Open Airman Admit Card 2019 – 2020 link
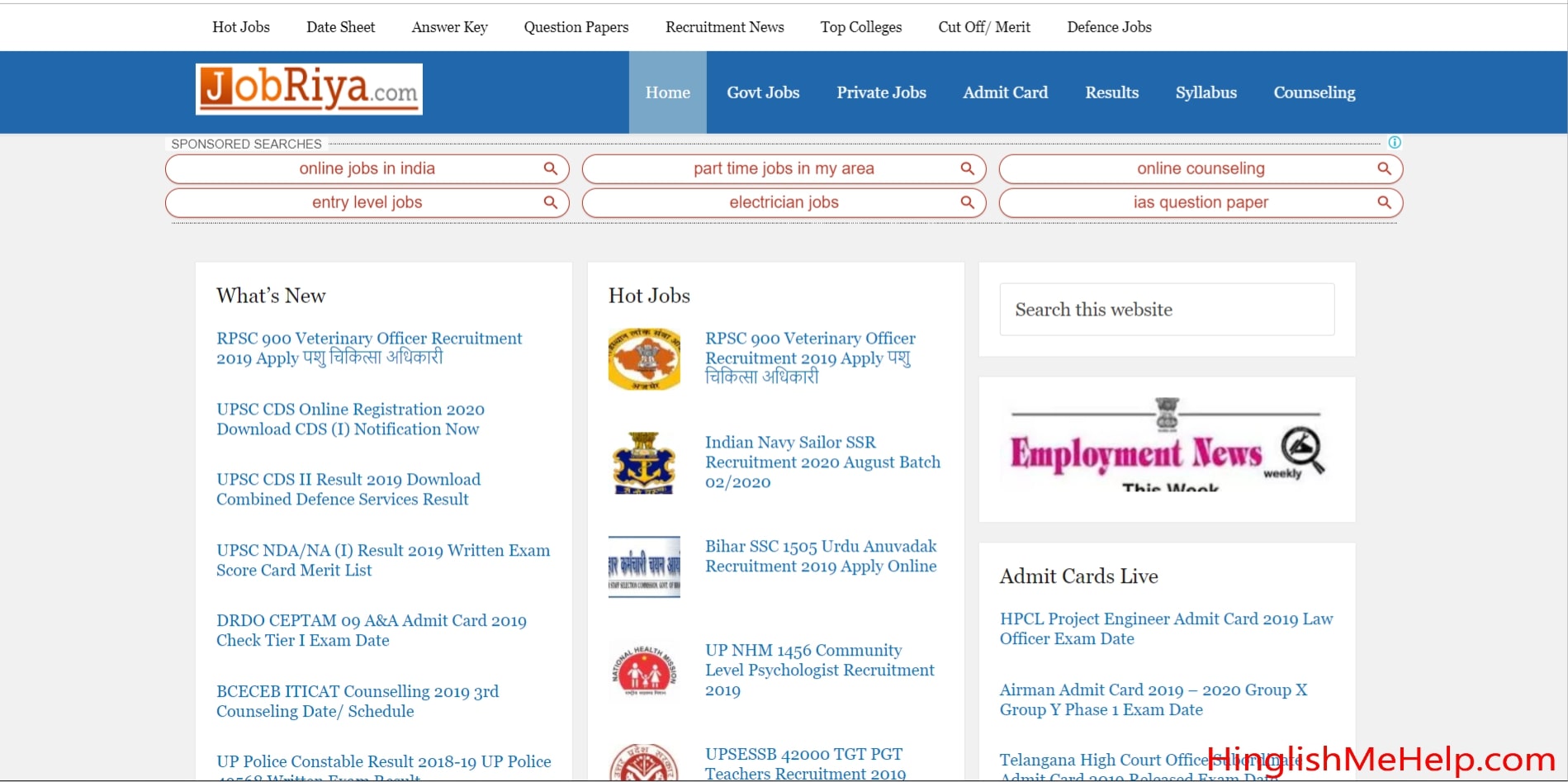 [x=1153, y=699]
